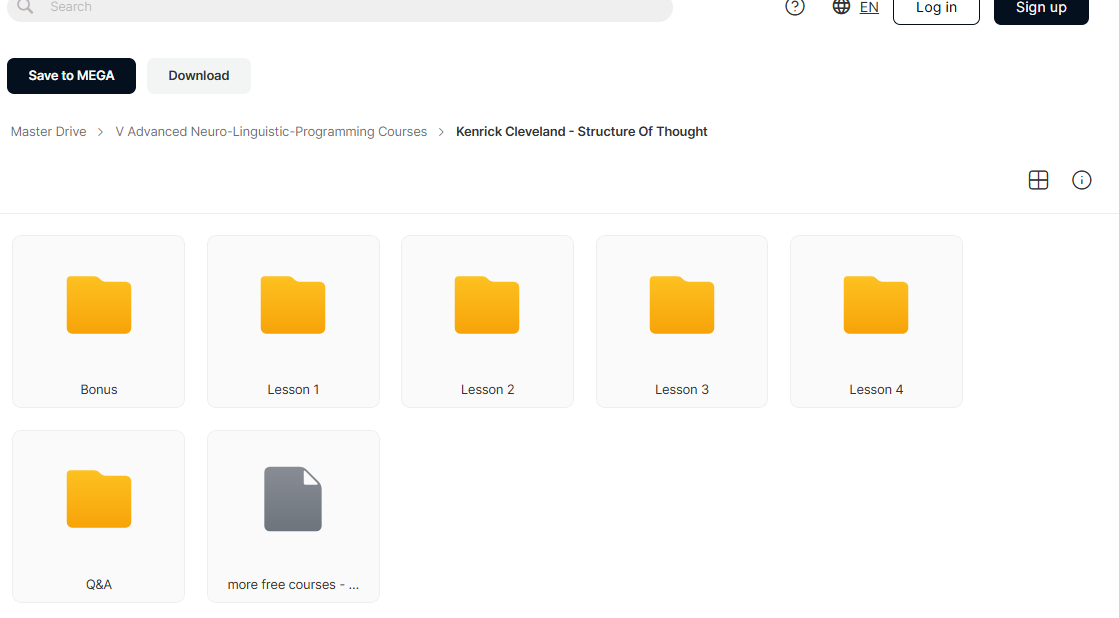Screen dimensions: 1119x618
Task: Open the info panel icon
Action: click(x=1081, y=180)
